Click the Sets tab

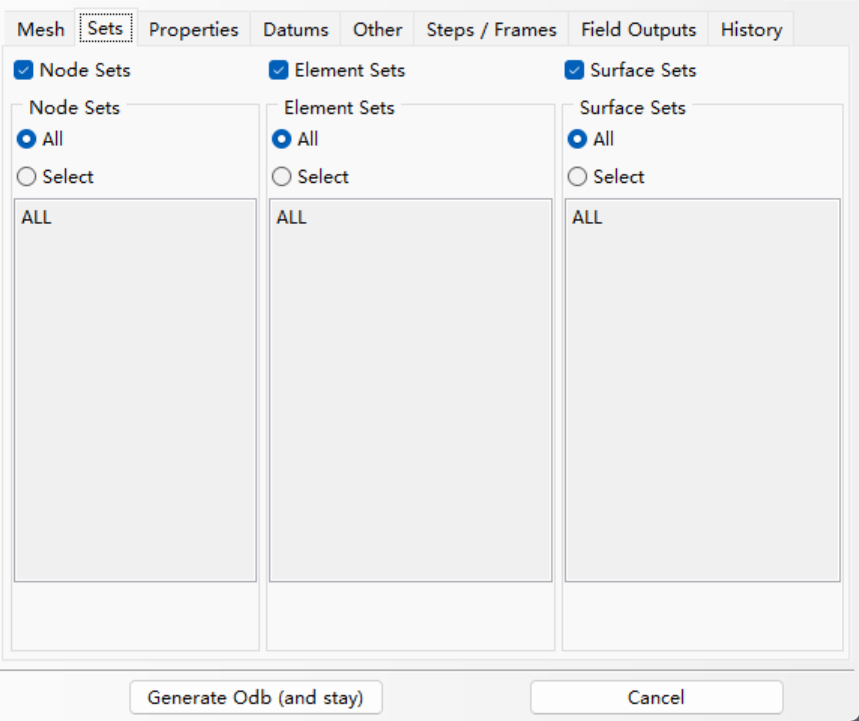coord(105,28)
